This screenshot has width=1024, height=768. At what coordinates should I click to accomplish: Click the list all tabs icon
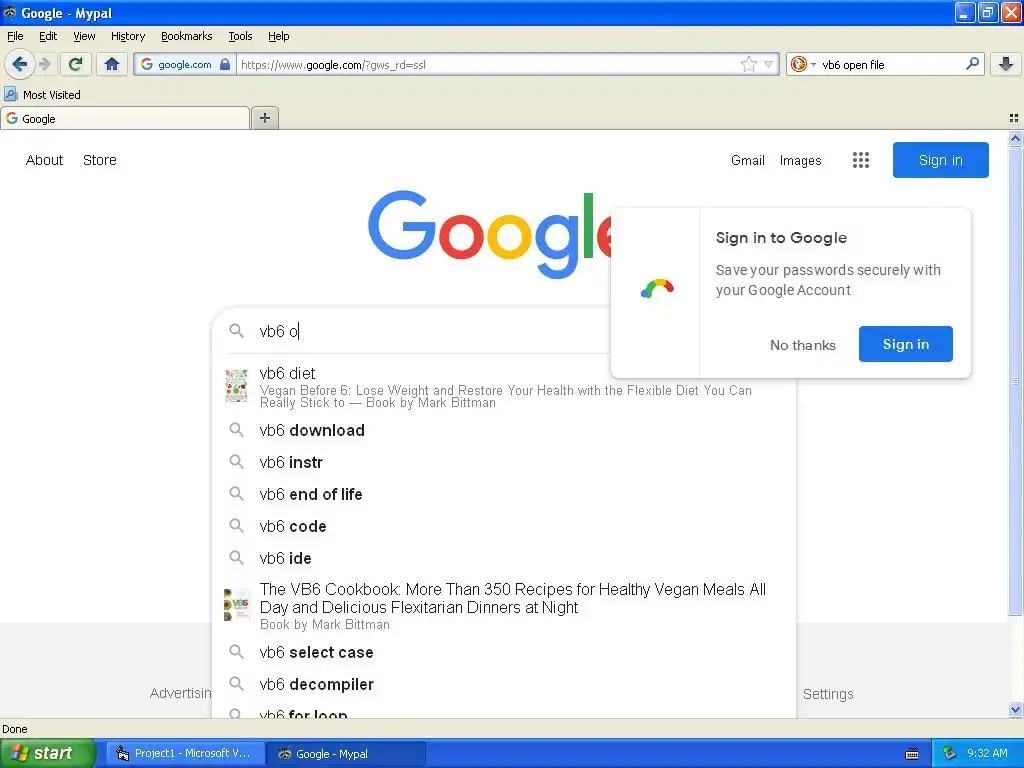(x=1014, y=118)
